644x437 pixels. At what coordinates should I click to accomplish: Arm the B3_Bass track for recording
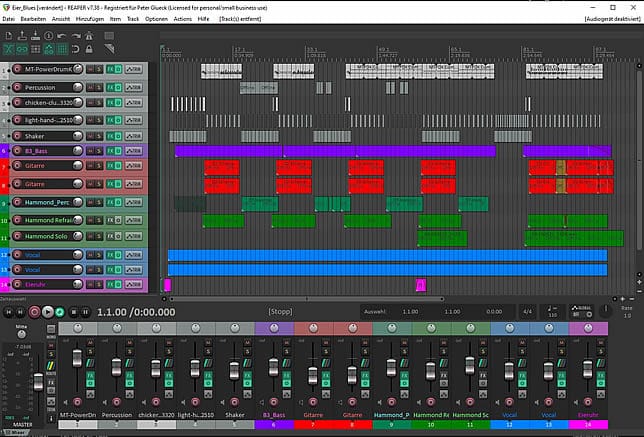pyautogui.click(x=17, y=151)
